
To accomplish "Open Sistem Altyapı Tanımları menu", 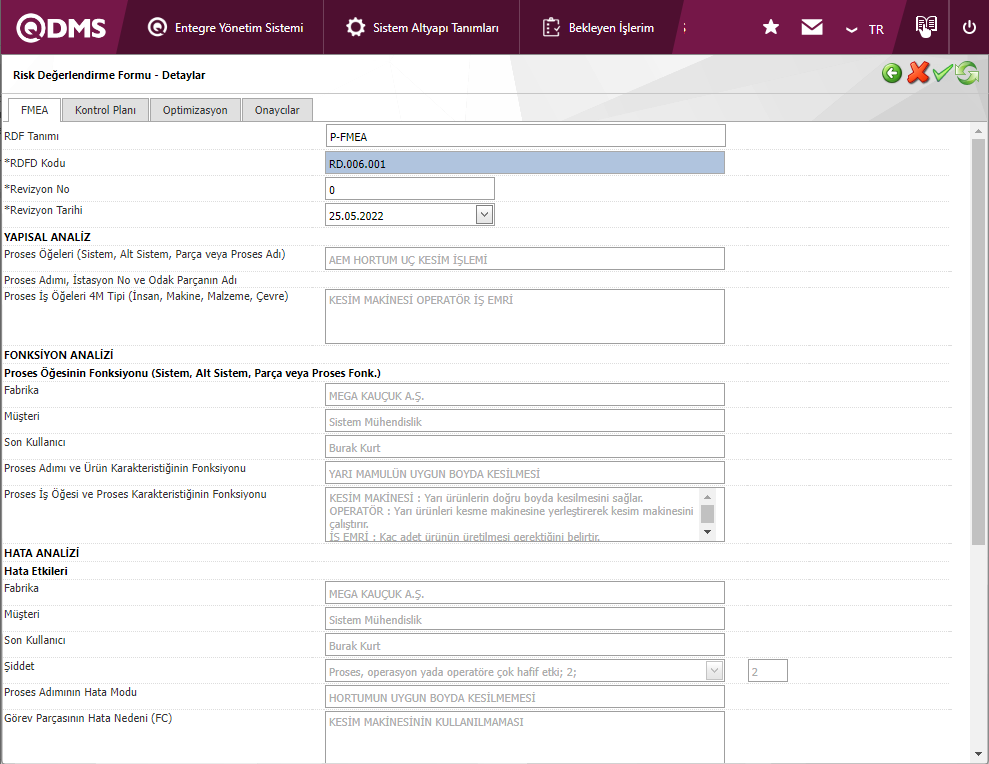I will (423, 28).
